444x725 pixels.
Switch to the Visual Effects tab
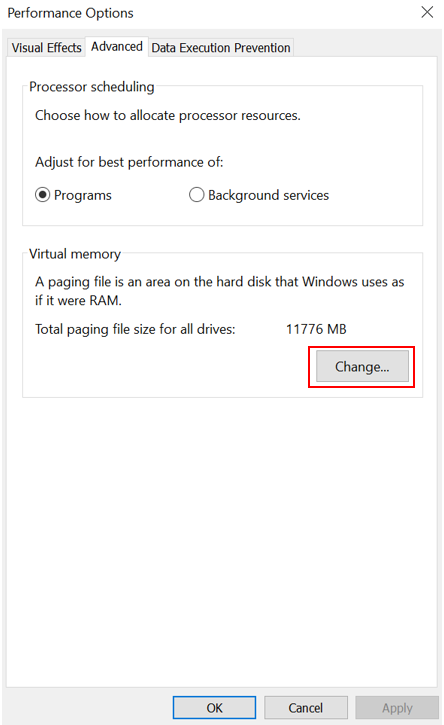point(46,48)
